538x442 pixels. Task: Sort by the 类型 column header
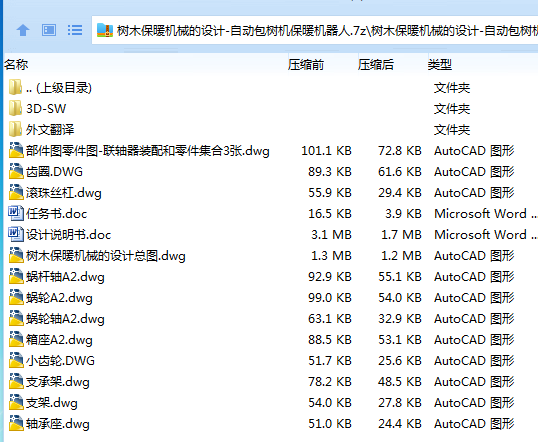click(x=440, y=65)
